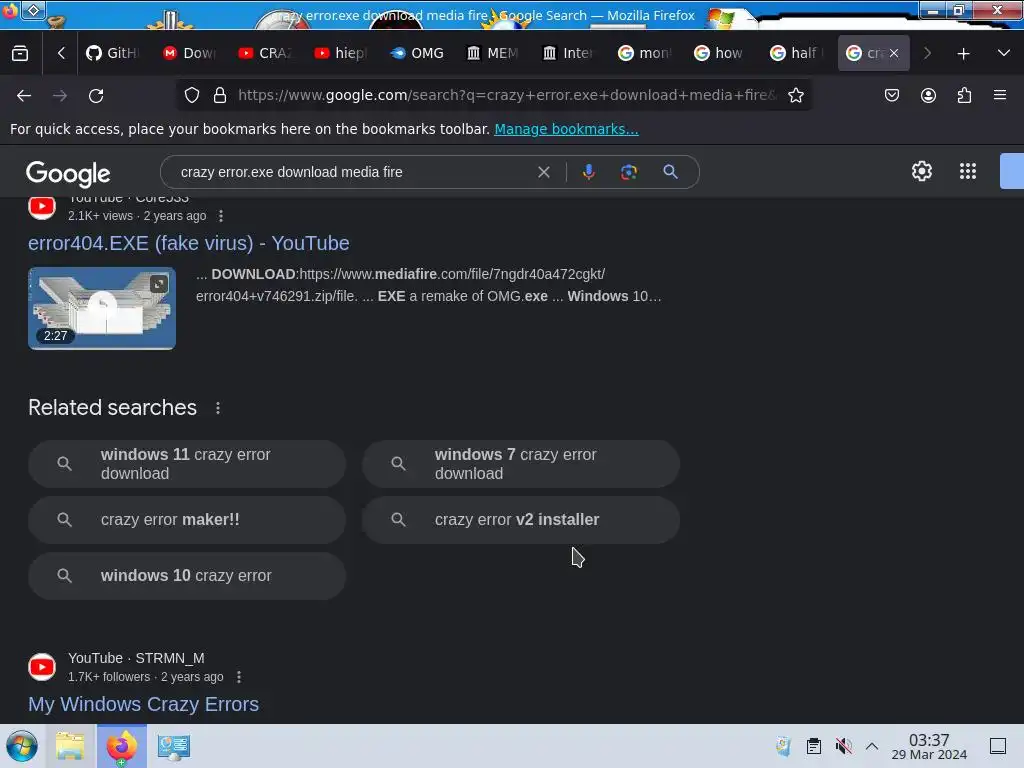
Task: Reload the current page
Action: (96, 96)
